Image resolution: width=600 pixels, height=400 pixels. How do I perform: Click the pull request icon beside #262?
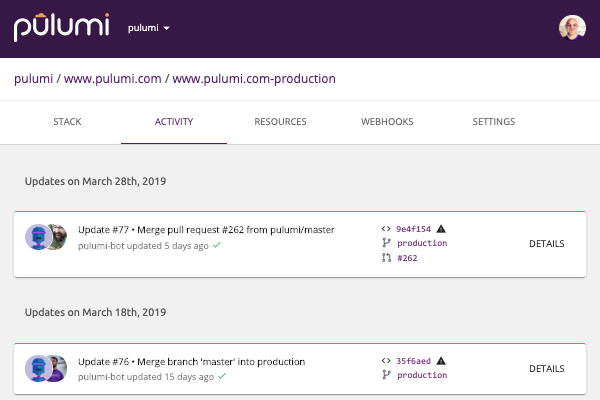386,258
